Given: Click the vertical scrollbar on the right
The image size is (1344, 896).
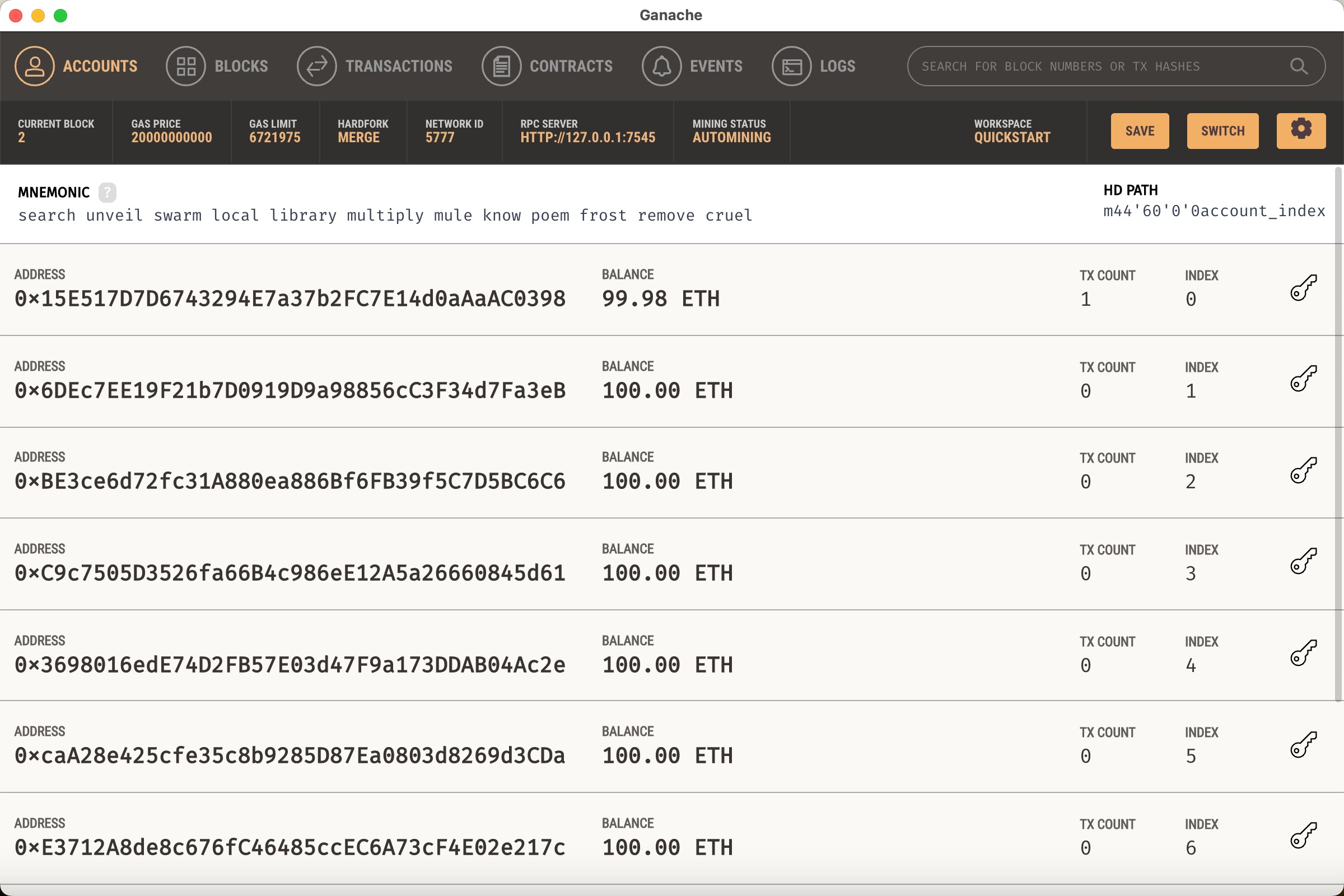Looking at the screenshot, I should click(1338, 435).
